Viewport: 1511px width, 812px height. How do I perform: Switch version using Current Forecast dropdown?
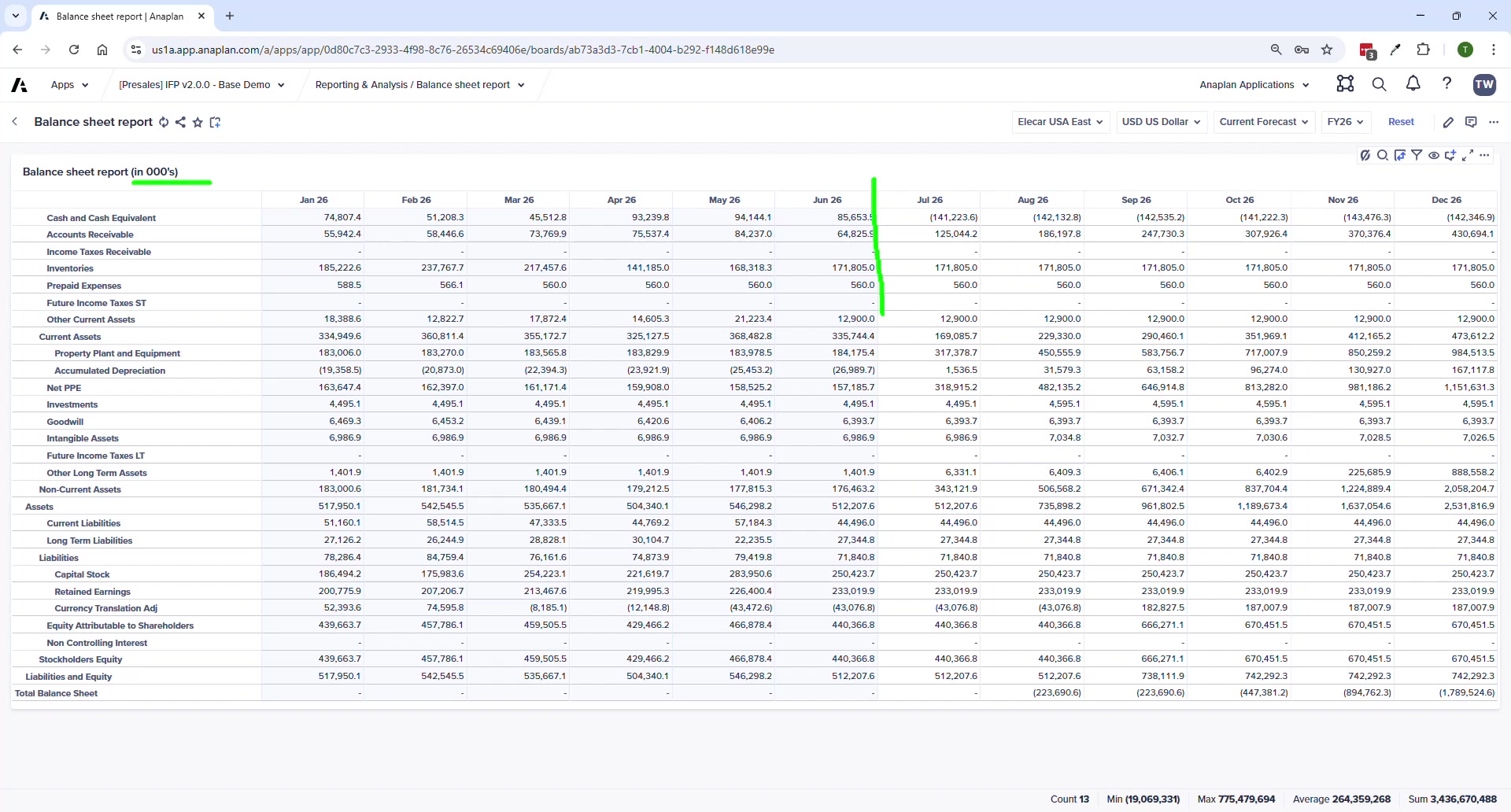(1263, 122)
